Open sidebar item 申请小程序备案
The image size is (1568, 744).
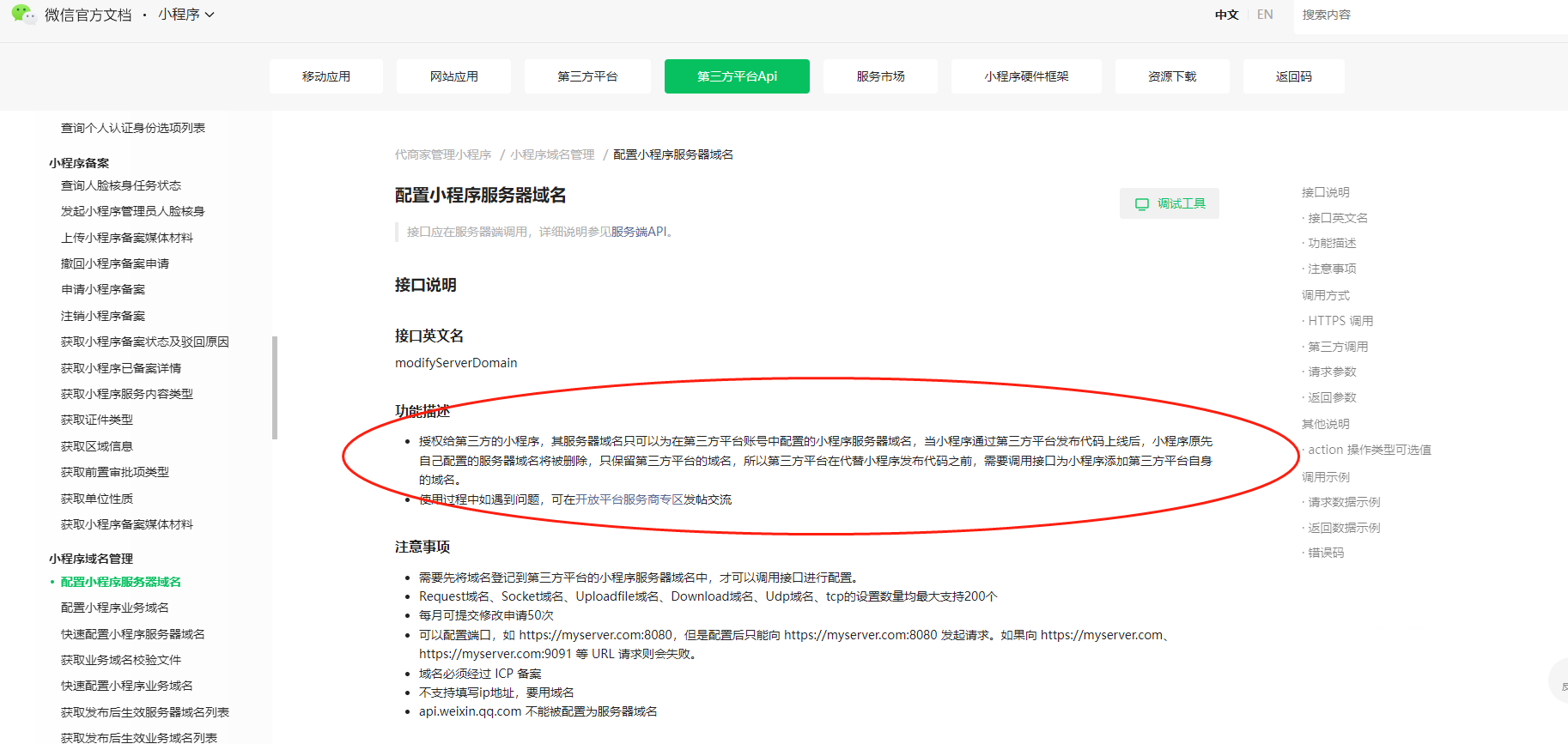[103, 289]
